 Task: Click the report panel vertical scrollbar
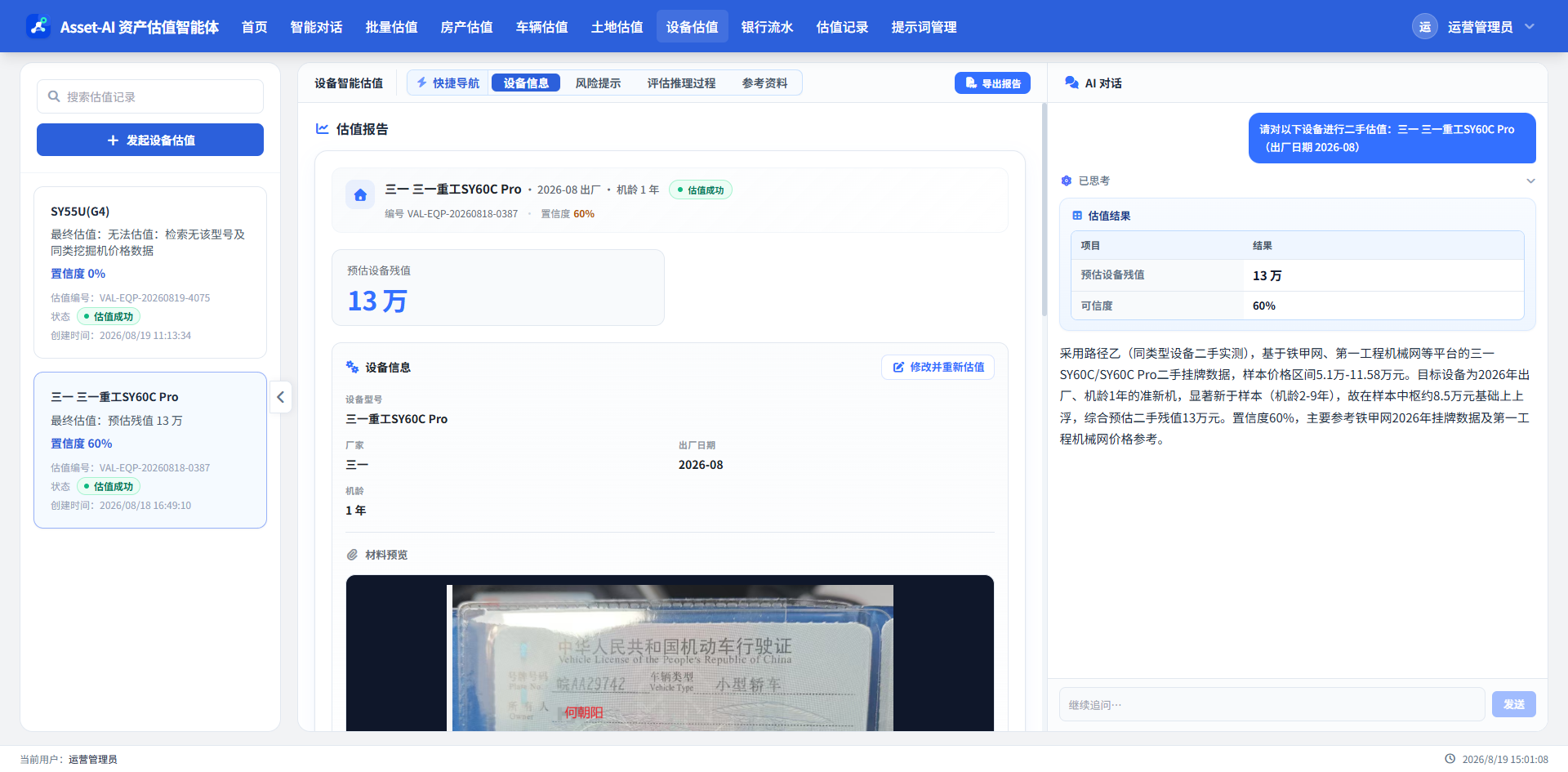(1044, 209)
